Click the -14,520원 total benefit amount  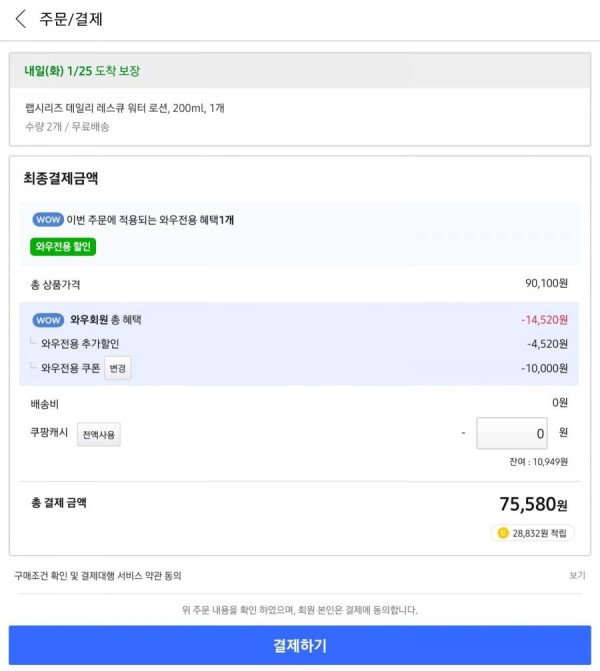pyautogui.click(x=544, y=320)
